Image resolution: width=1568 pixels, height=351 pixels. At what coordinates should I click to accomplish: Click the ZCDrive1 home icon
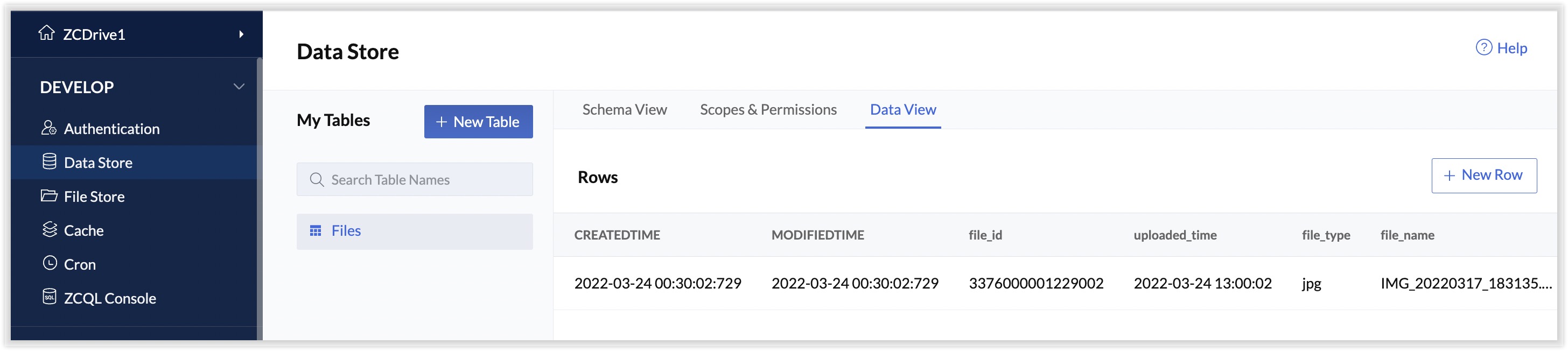pyautogui.click(x=47, y=33)
